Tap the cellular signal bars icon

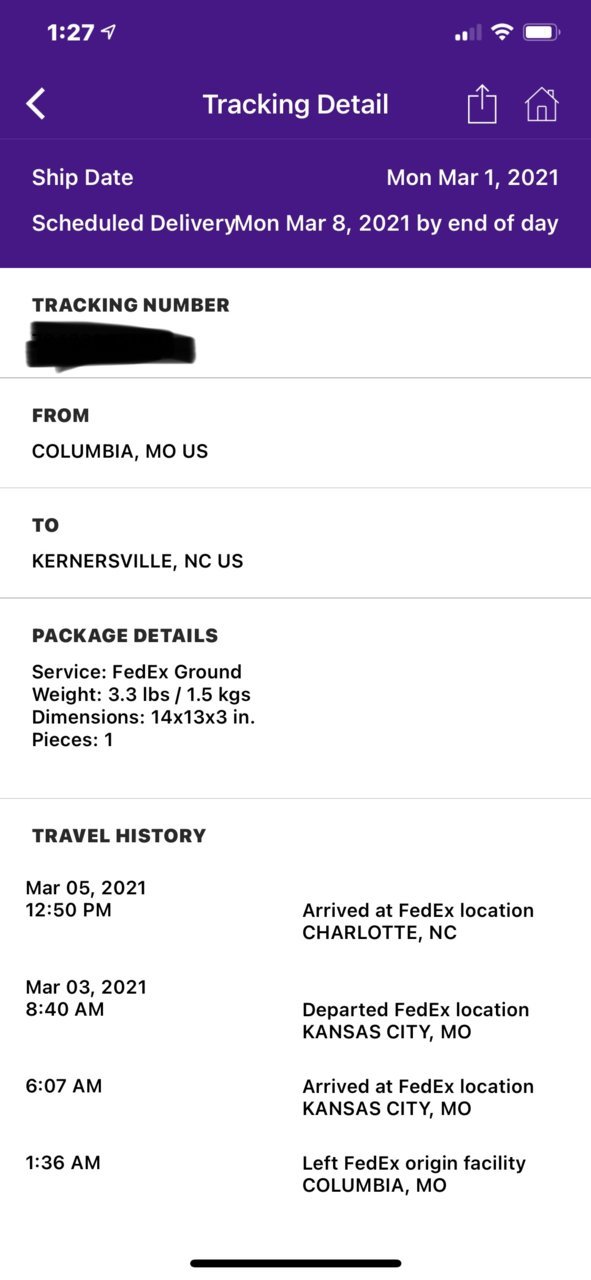point(467,34)
